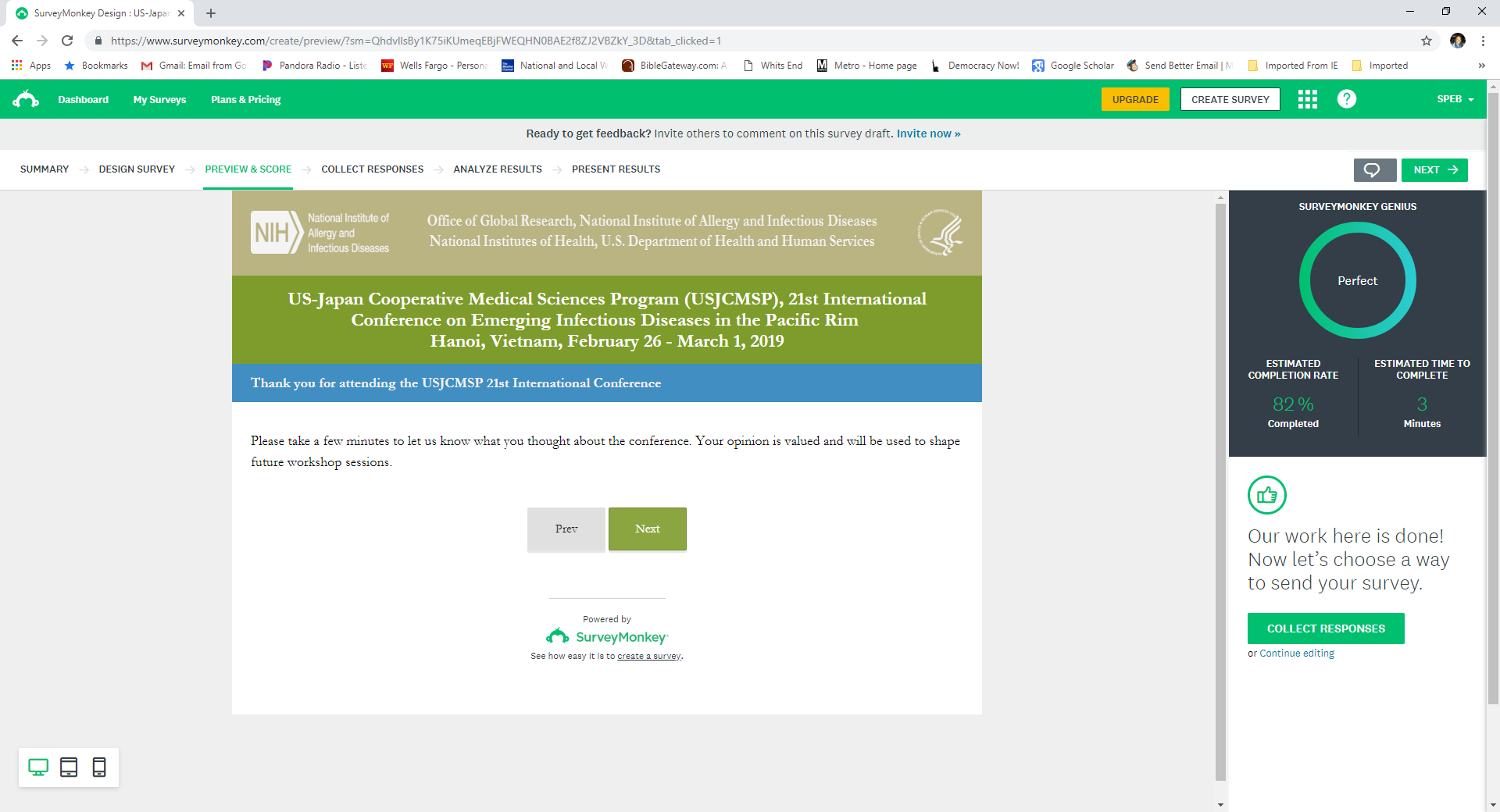Switch to tablet preview mode
The image size is (1500, 812).
click(x=69, y=767)
